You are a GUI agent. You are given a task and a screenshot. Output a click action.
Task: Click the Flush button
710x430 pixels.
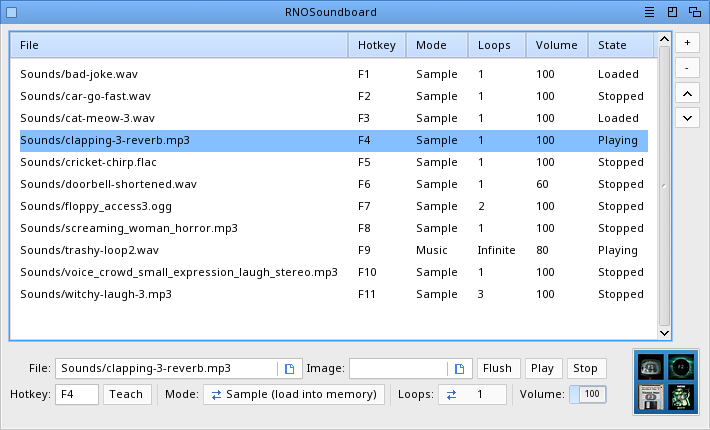pos(497,368)
